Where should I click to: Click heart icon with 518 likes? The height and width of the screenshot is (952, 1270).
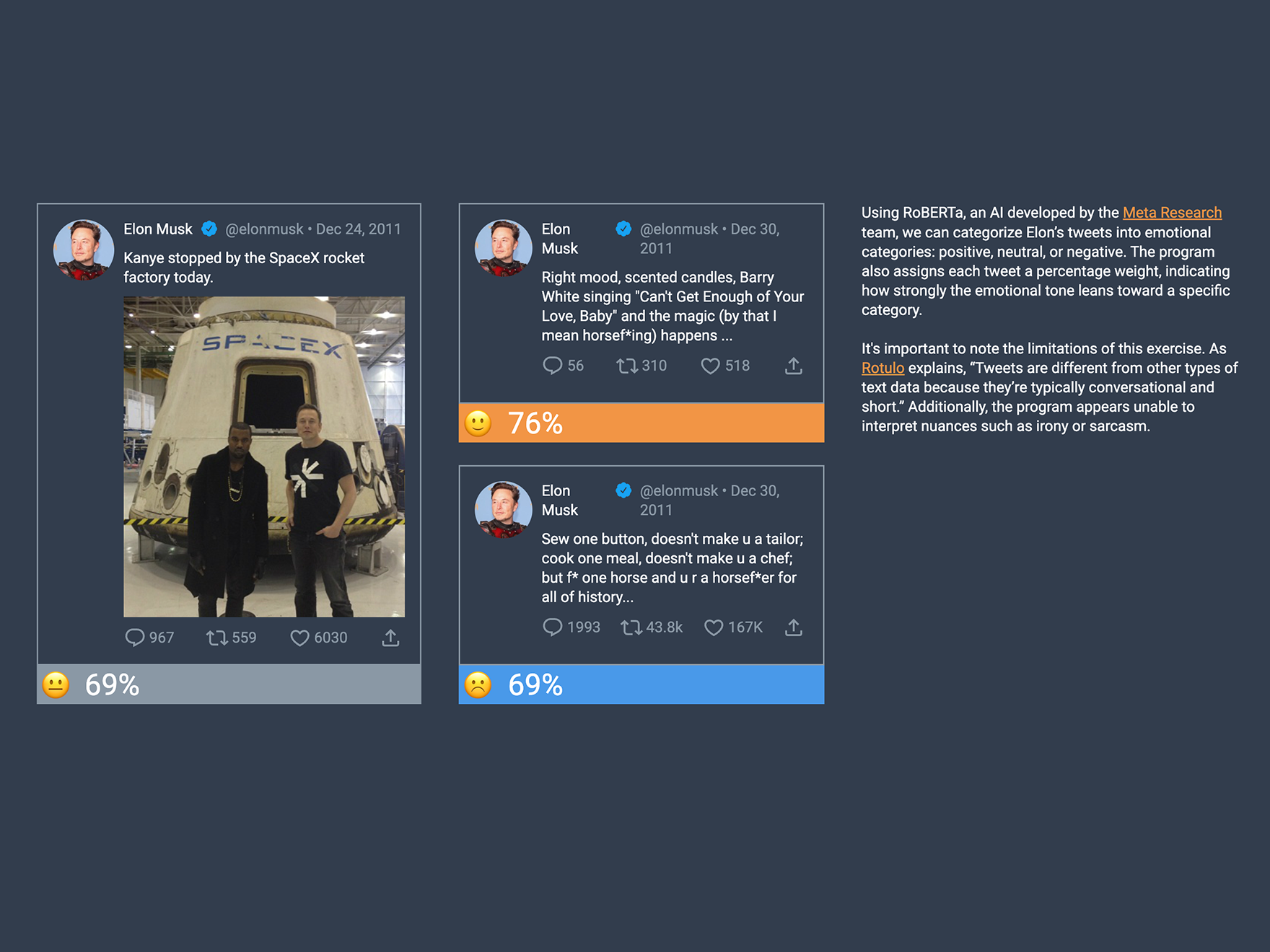click(711, 366)
